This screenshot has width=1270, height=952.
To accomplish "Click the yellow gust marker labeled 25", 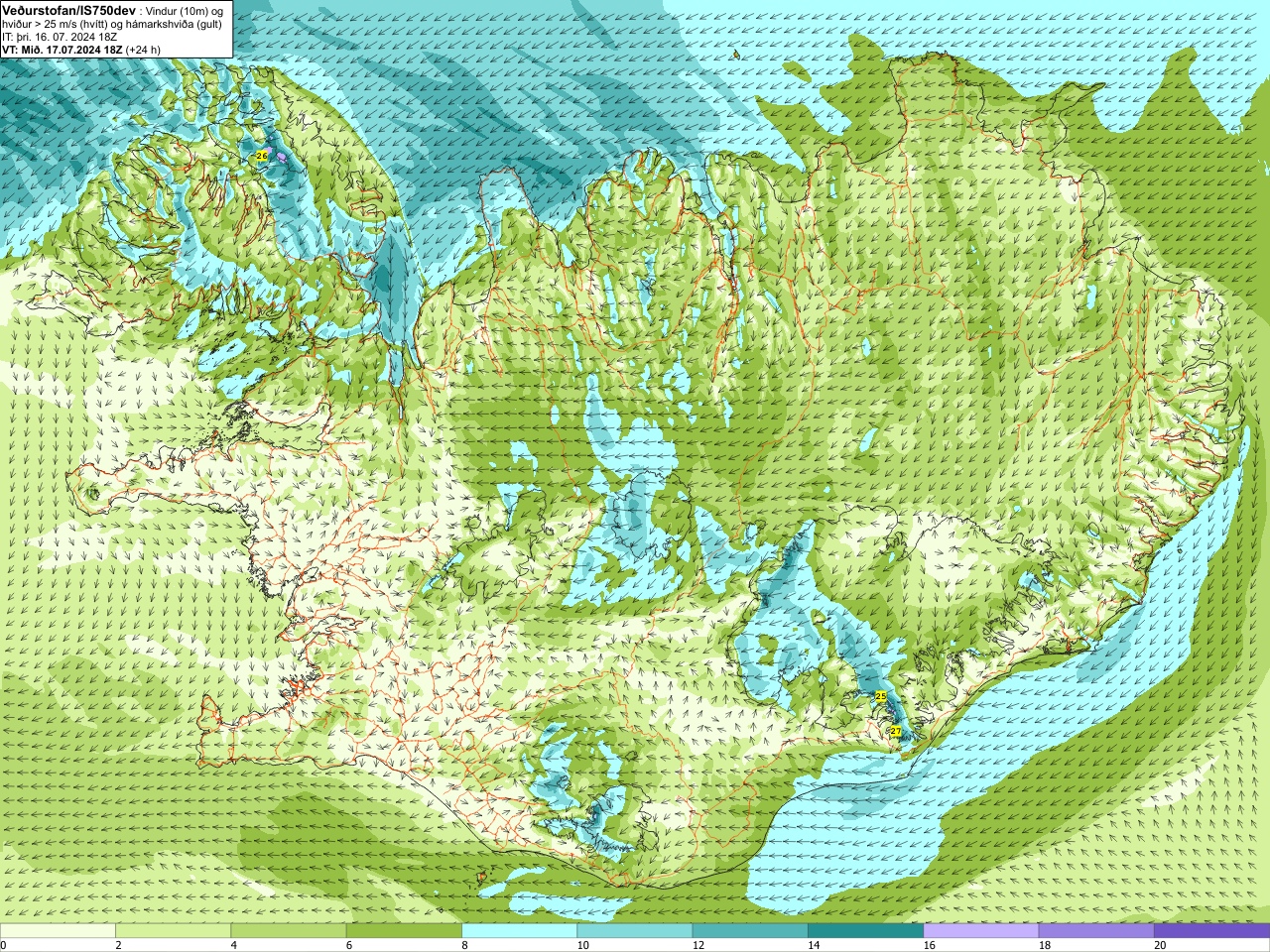I will pyautogui.click(x=880, y=697).
